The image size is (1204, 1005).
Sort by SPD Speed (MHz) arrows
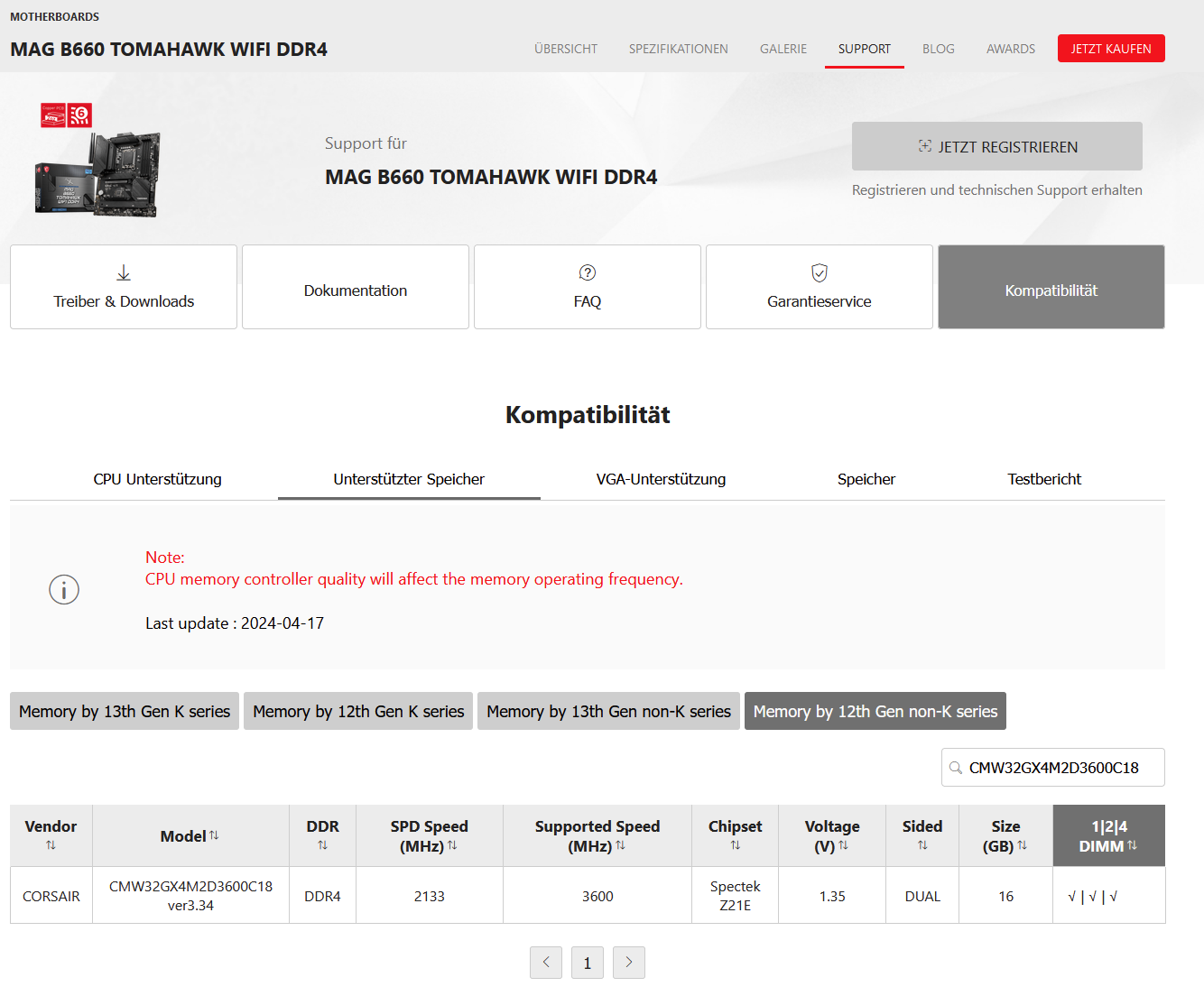[452, 845]
